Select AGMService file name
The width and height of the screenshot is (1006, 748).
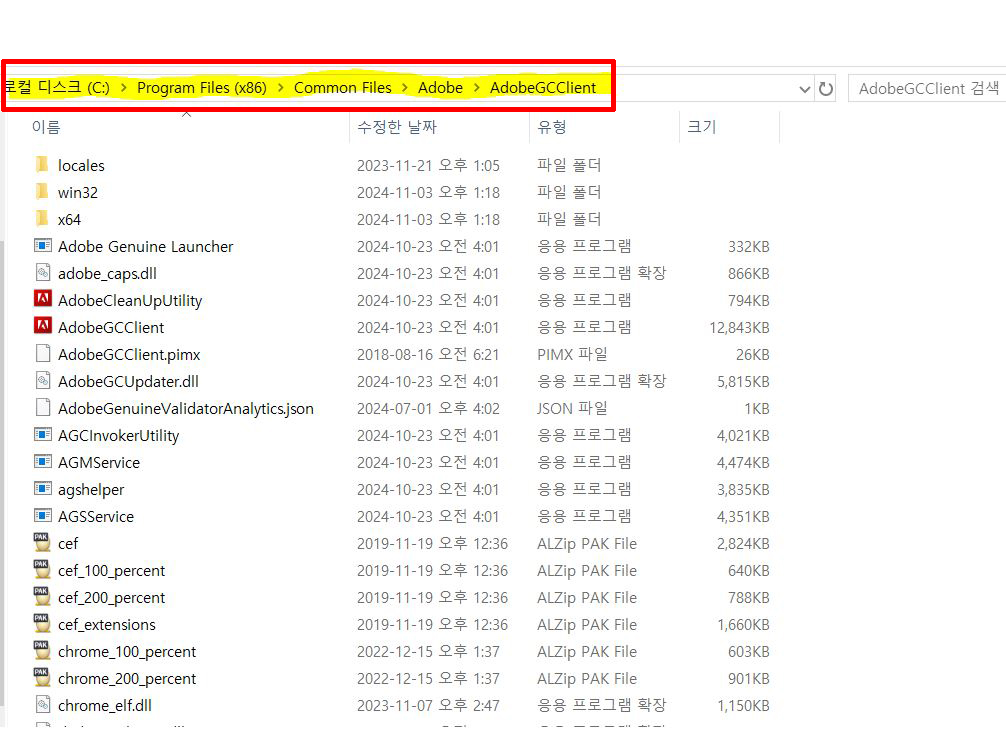click(x=99, y=463)
